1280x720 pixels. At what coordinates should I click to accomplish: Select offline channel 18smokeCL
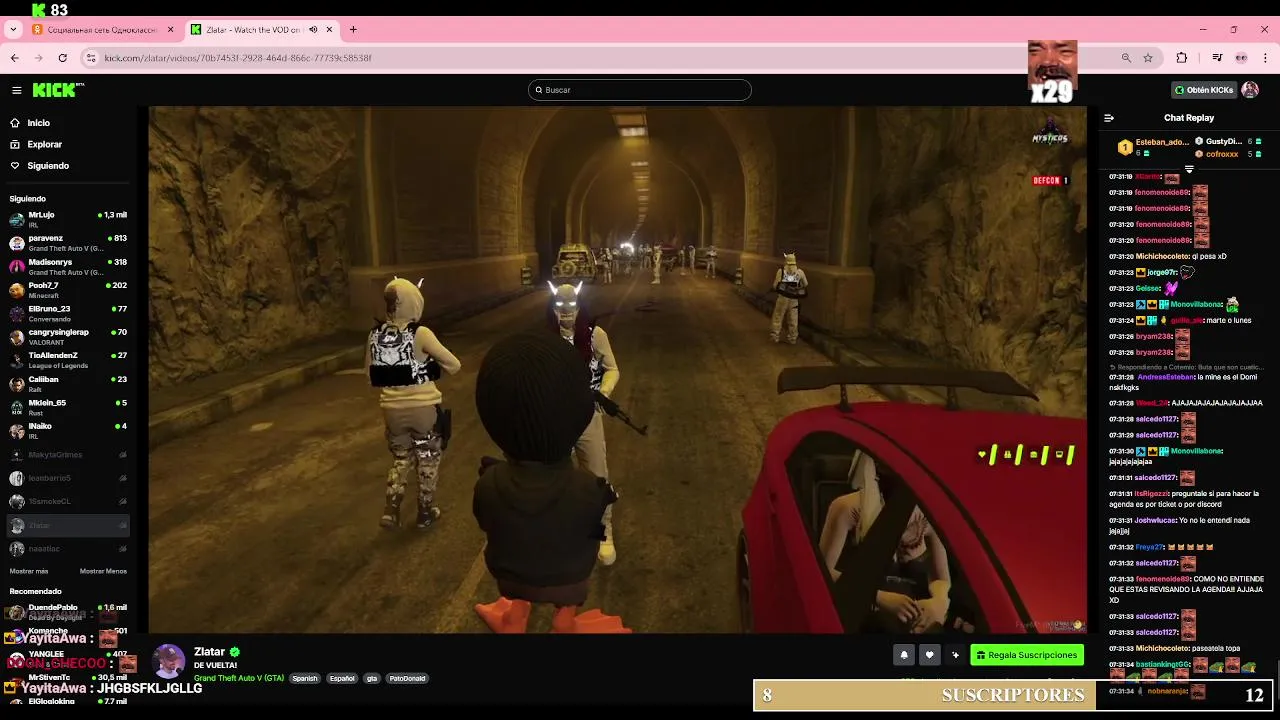68,502
